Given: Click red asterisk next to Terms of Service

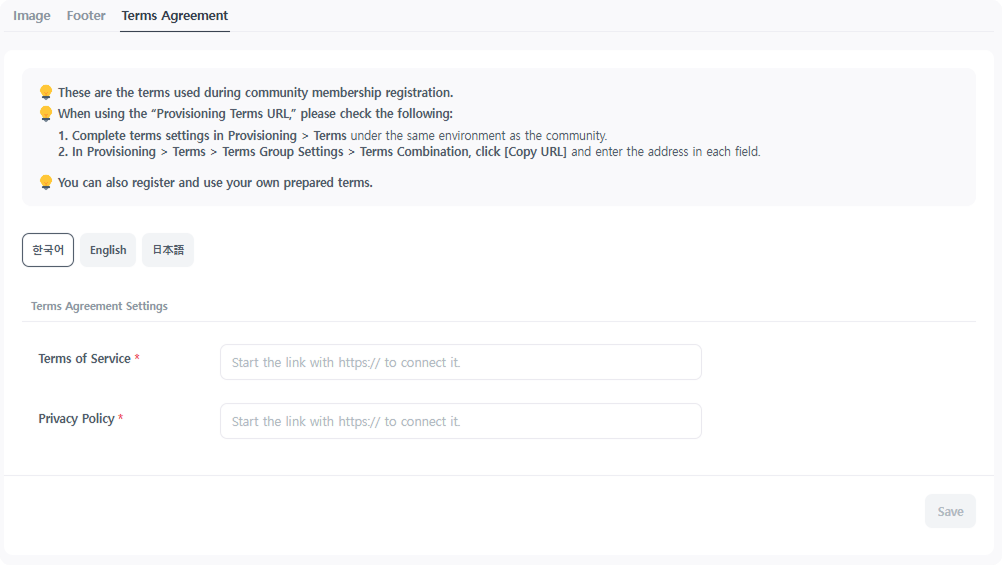Looking at the screenshot, I should [x=137, y=359].
